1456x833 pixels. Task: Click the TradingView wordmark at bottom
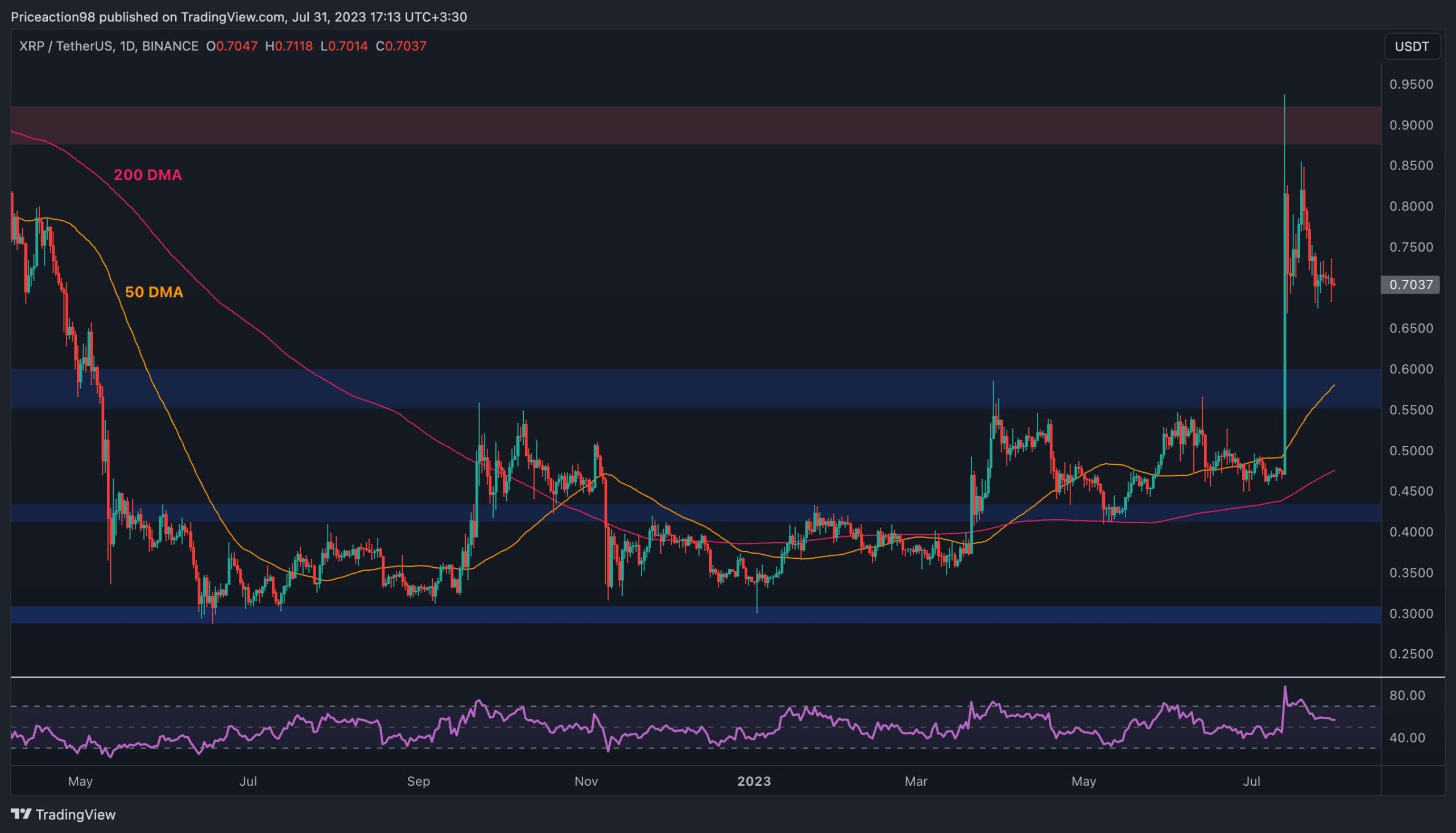[76, 815]
